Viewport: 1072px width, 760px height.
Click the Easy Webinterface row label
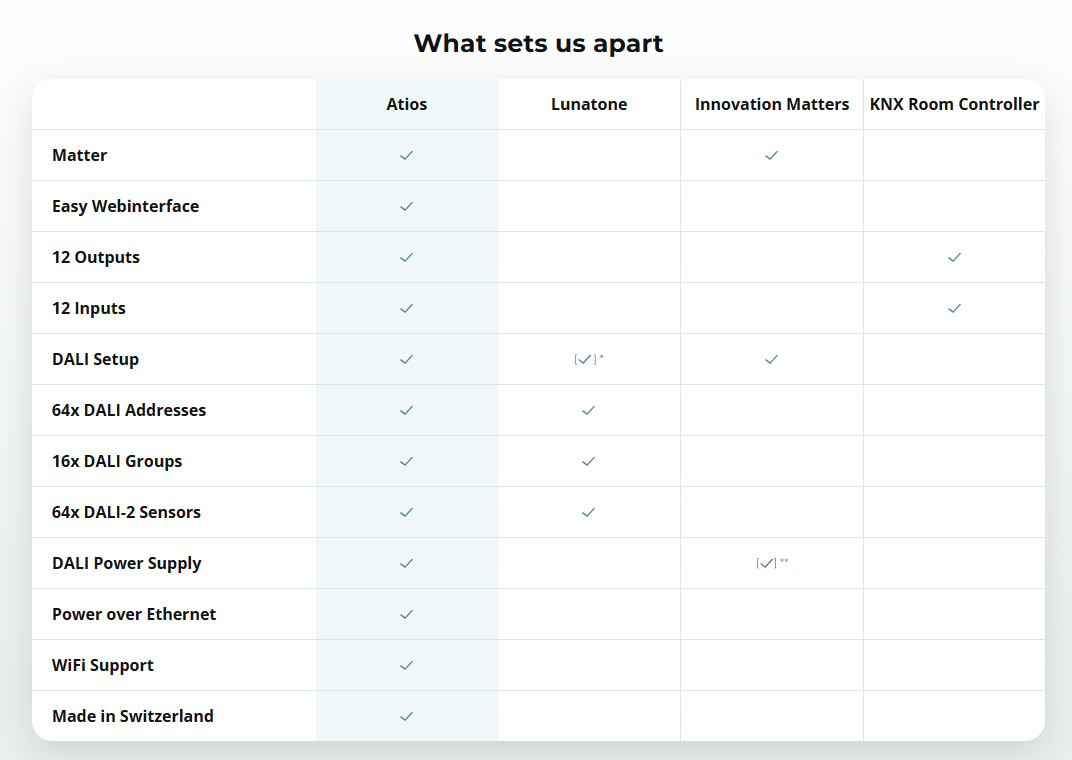pos(125,206)
